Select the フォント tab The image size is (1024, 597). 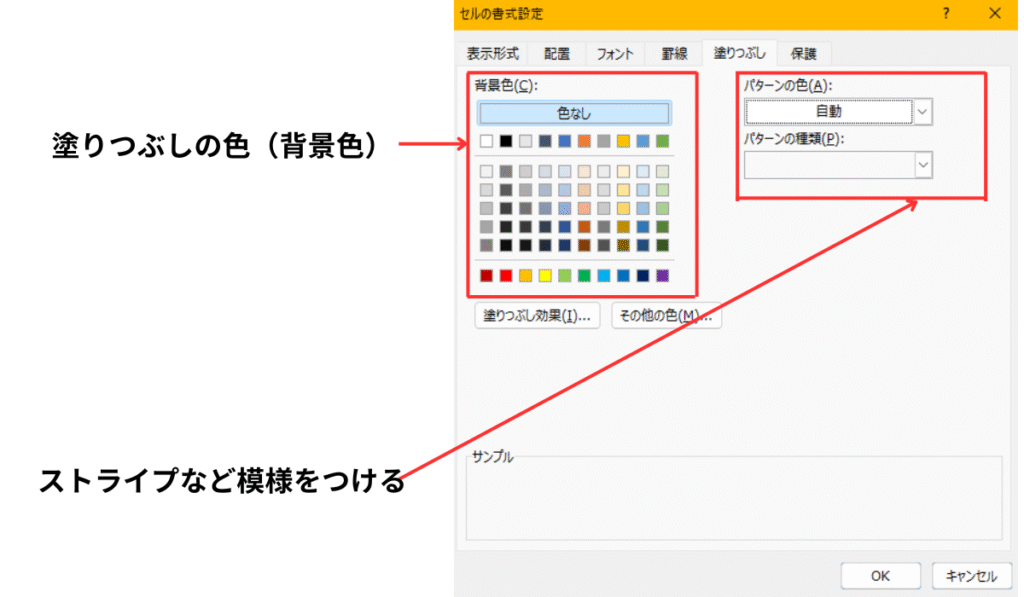615,54
